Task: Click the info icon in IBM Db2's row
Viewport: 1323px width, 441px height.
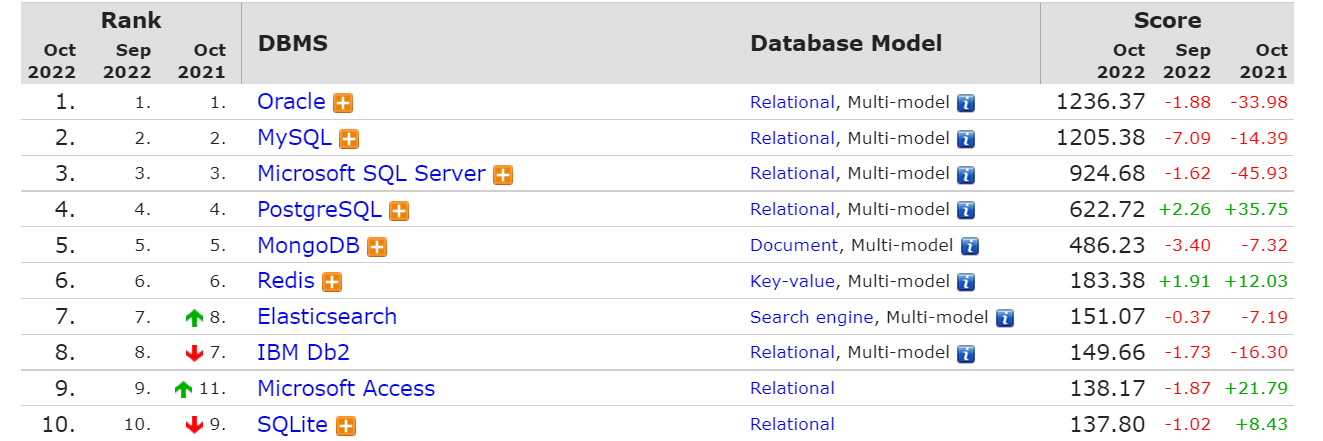Action: (x=966, y=354)
